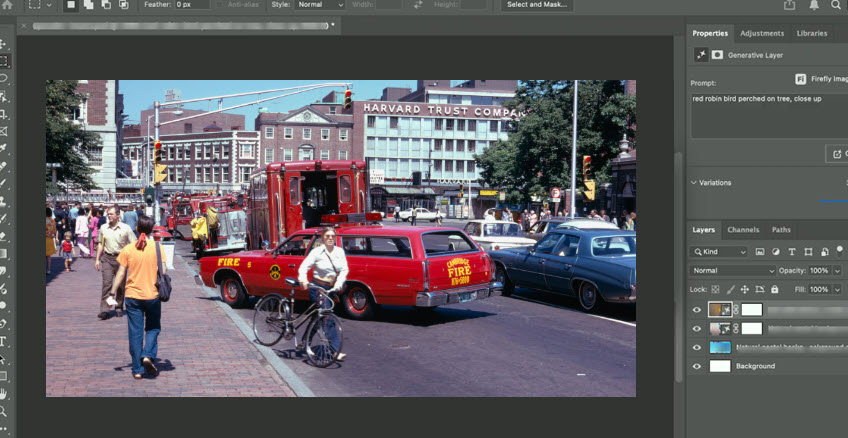Select the Zoom tool
This screenshot has height=438, width=848.
(3, 411)
